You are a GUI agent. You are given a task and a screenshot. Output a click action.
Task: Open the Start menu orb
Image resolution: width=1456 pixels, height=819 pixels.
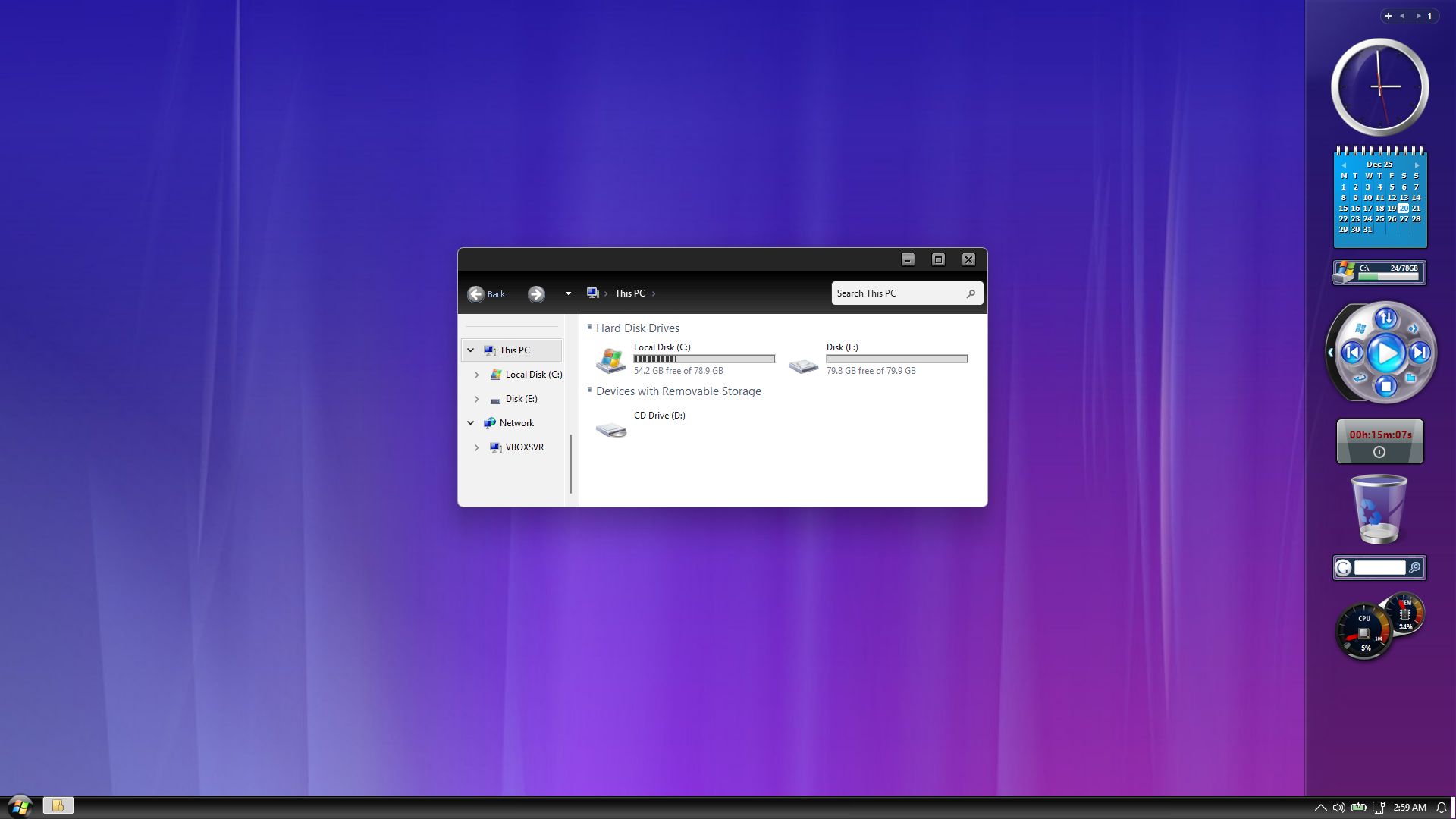(x=19, y=806)
